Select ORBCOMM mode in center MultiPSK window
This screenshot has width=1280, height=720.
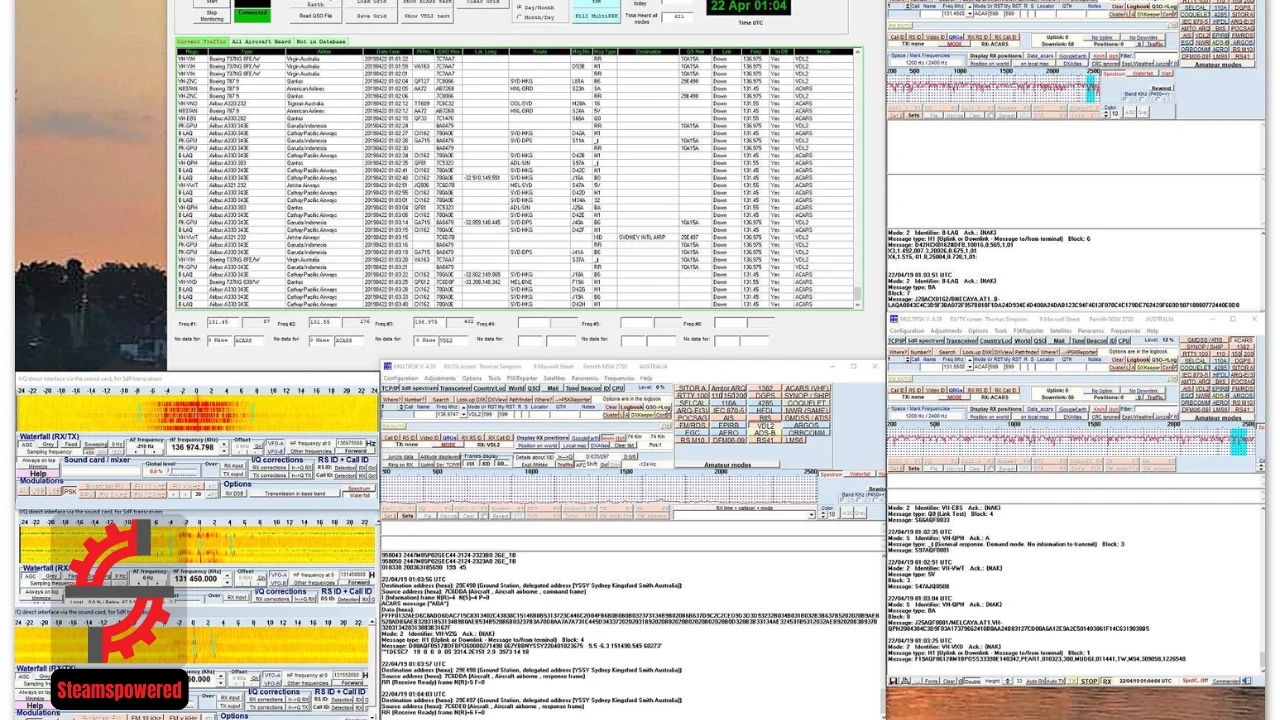(808, 433)
